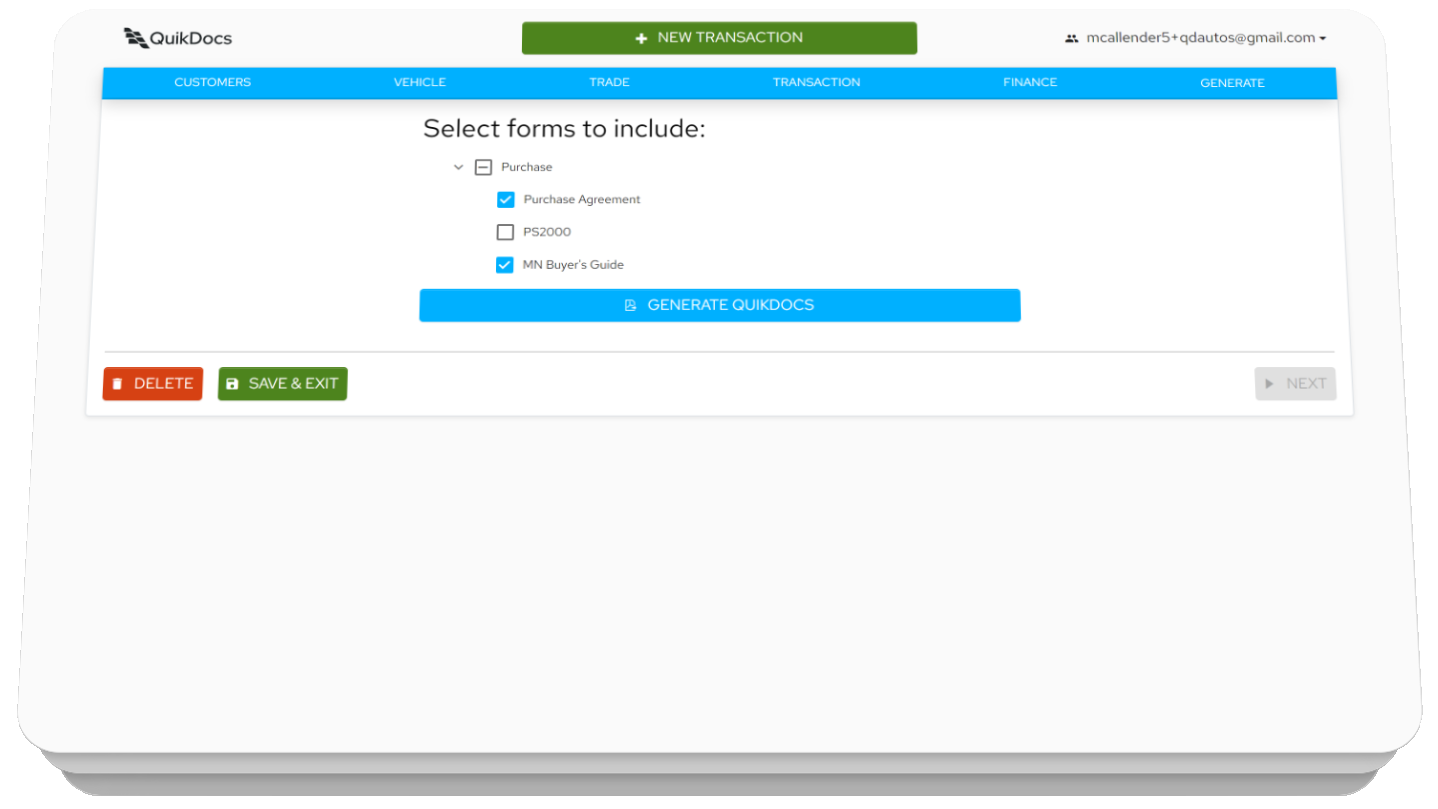This screenshot has height=809, width=1438.
Task: Toggle the Purchase group checkbox
Action: (x=484, y=167)
